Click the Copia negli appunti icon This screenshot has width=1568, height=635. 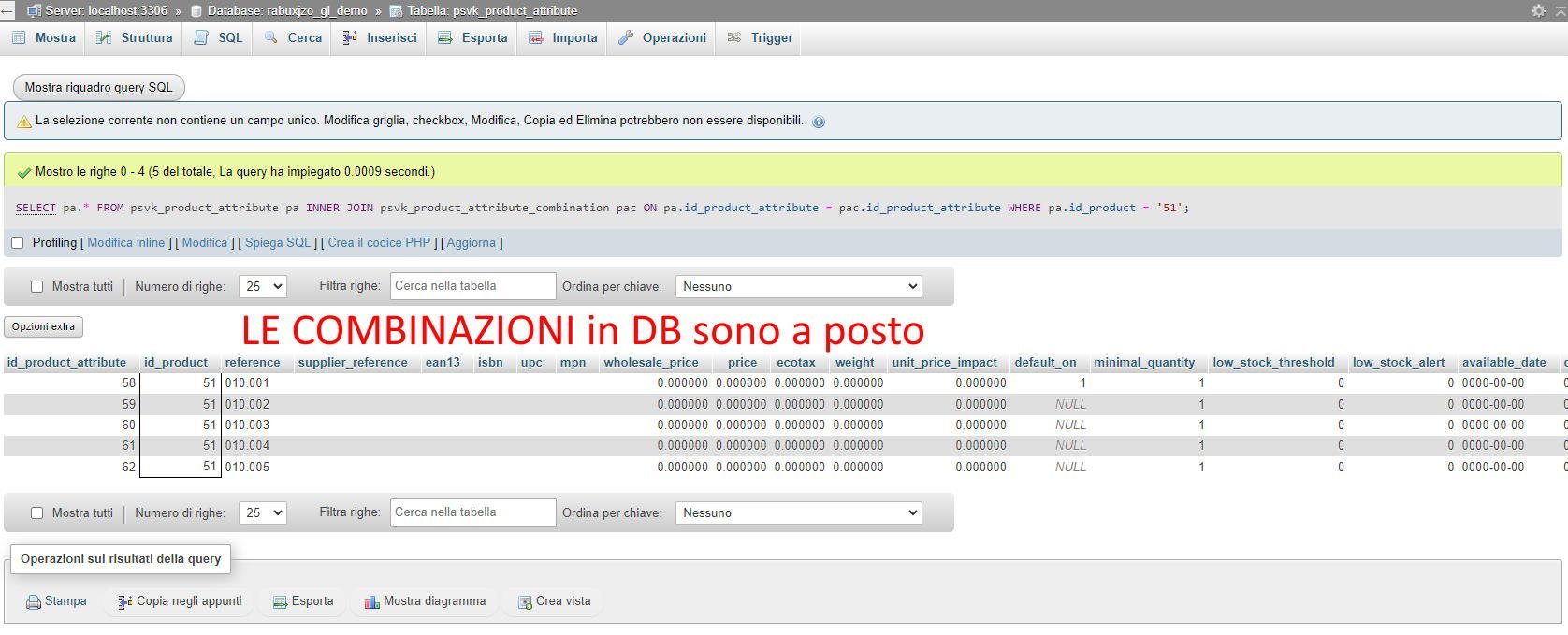click(124, 602)
